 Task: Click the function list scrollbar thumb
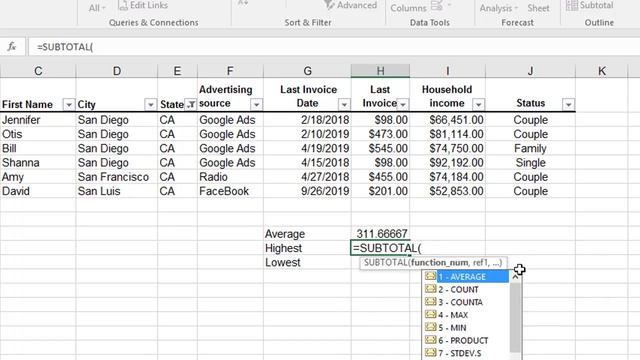pos(516,317)
